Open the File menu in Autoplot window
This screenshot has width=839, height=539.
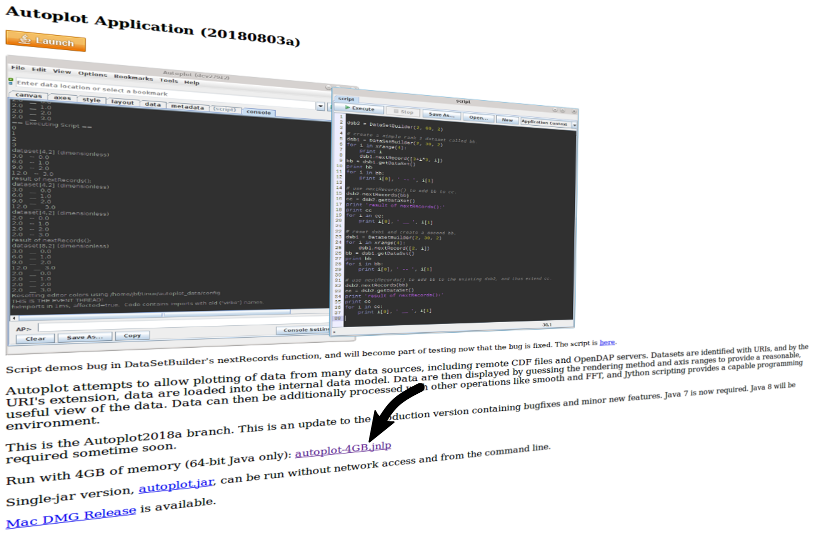18,68
